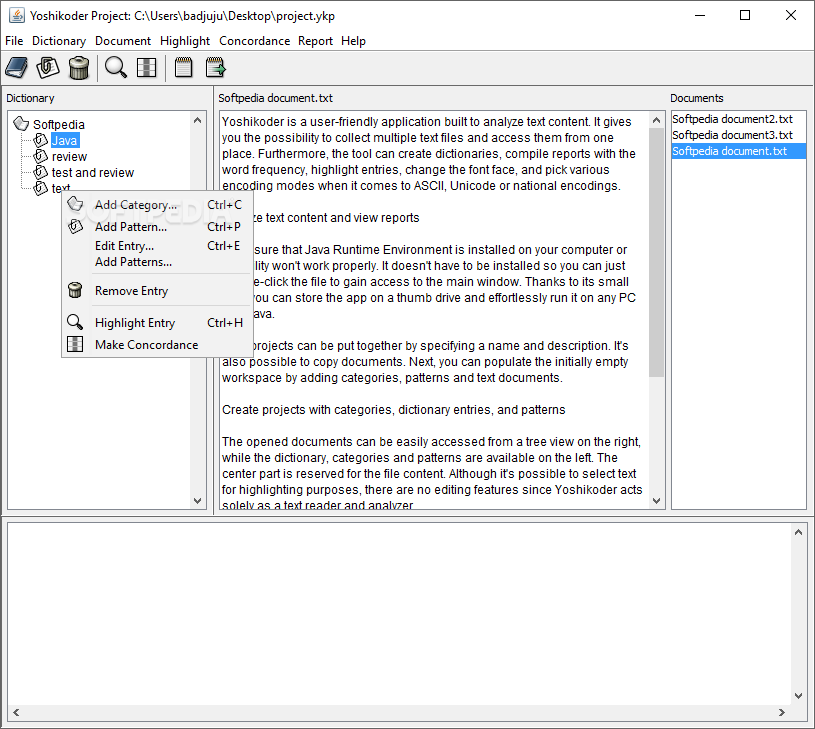Open the Help menu
The height and width of the screenshot is (729, 815).
(353, 41)
